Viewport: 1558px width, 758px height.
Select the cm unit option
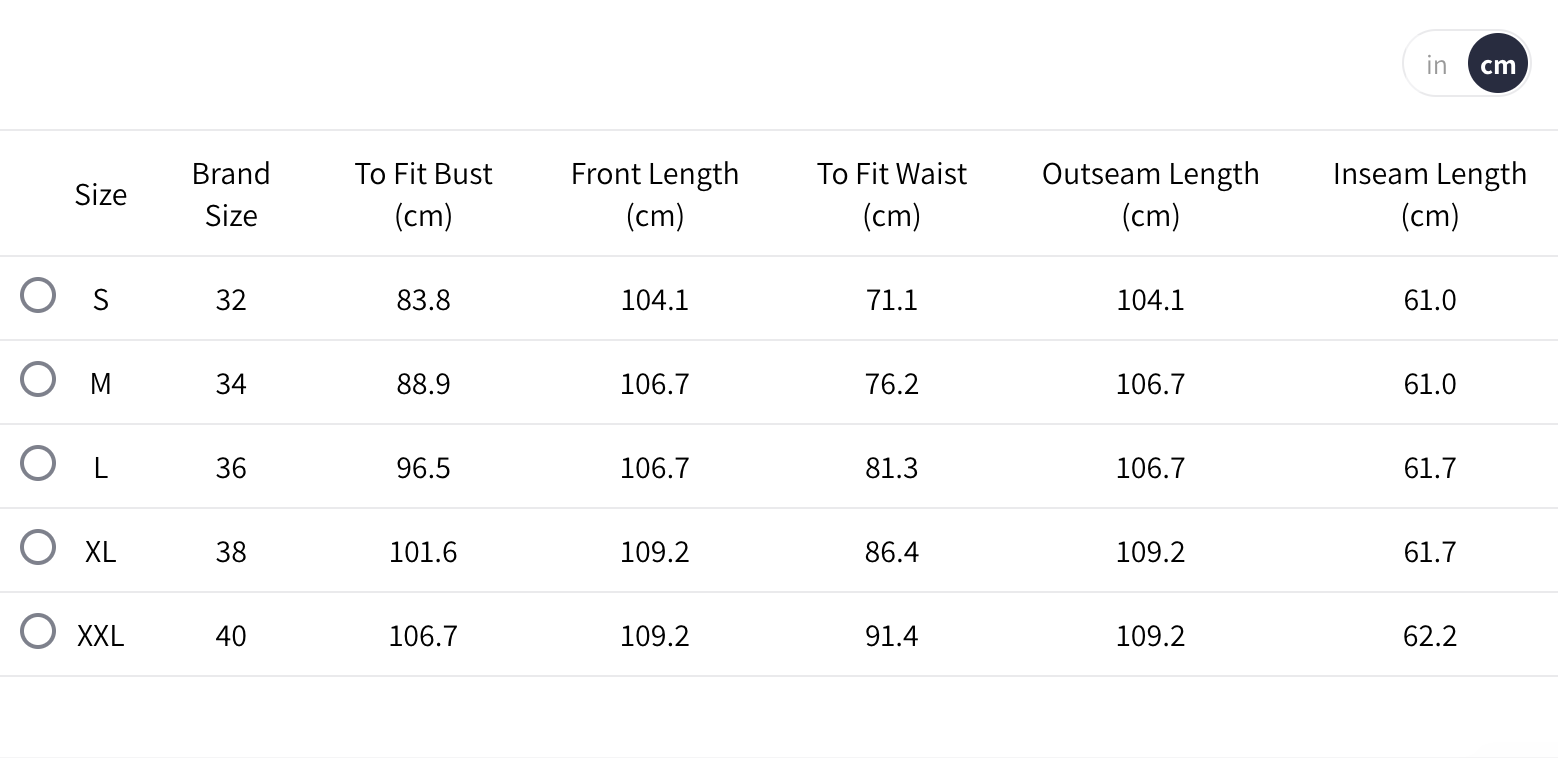coord(1498,65)
